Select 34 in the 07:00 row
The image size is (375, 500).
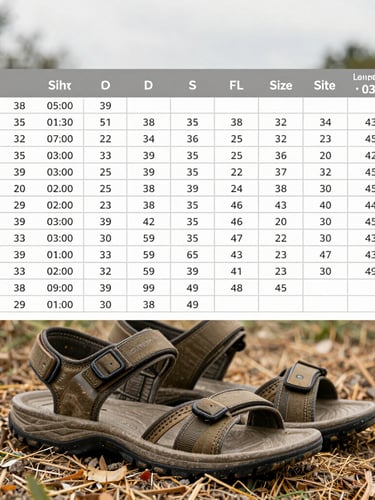point(149,139)
